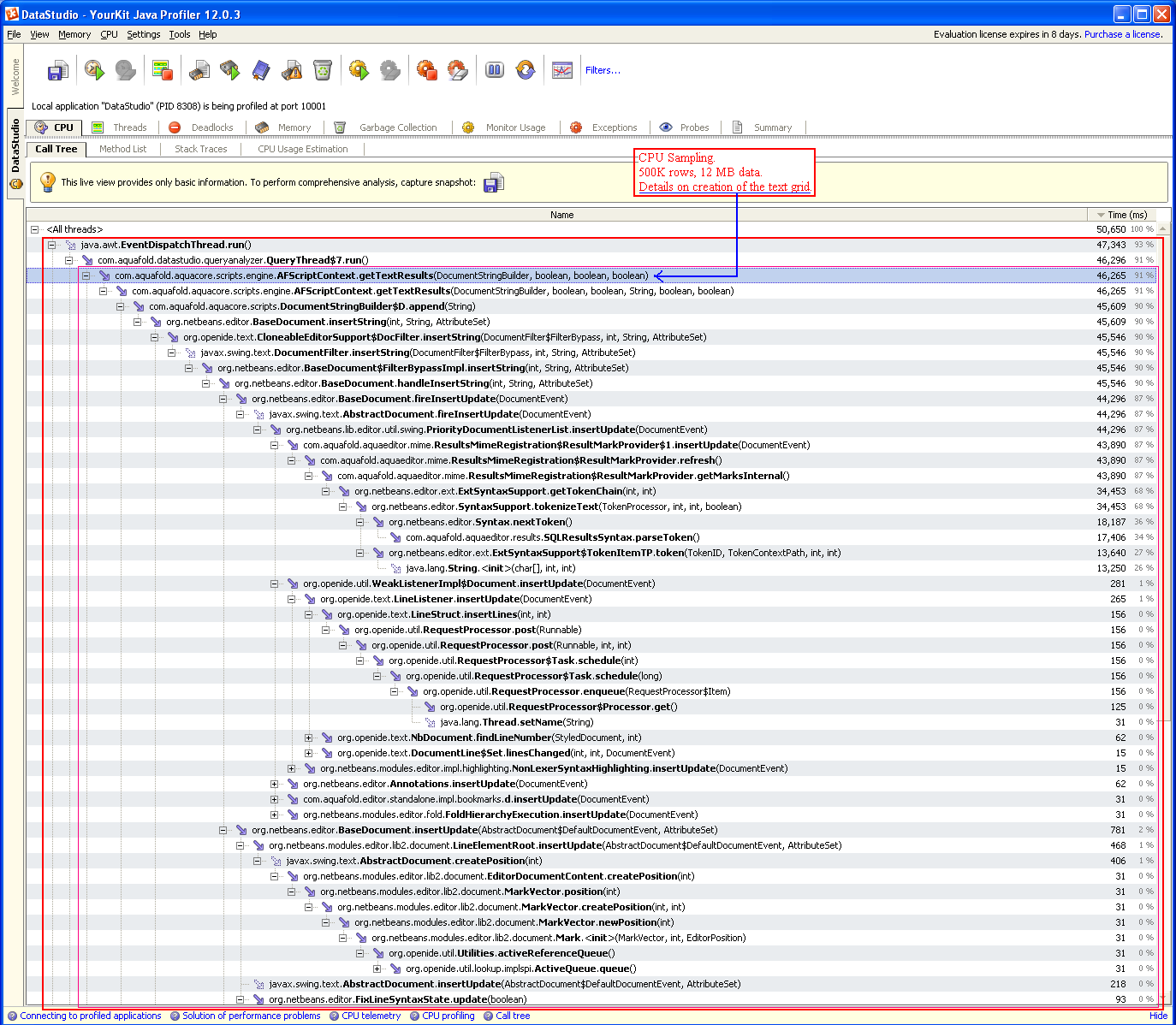Switch to the Summary tab
This screenshot has width=1176, height=1025.
coord(763,127)
